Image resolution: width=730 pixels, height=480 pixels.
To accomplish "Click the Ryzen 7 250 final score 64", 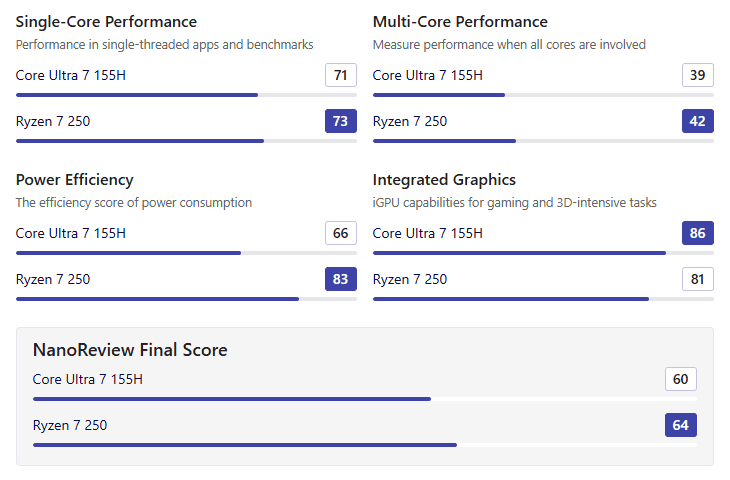I will pos(681,425).
